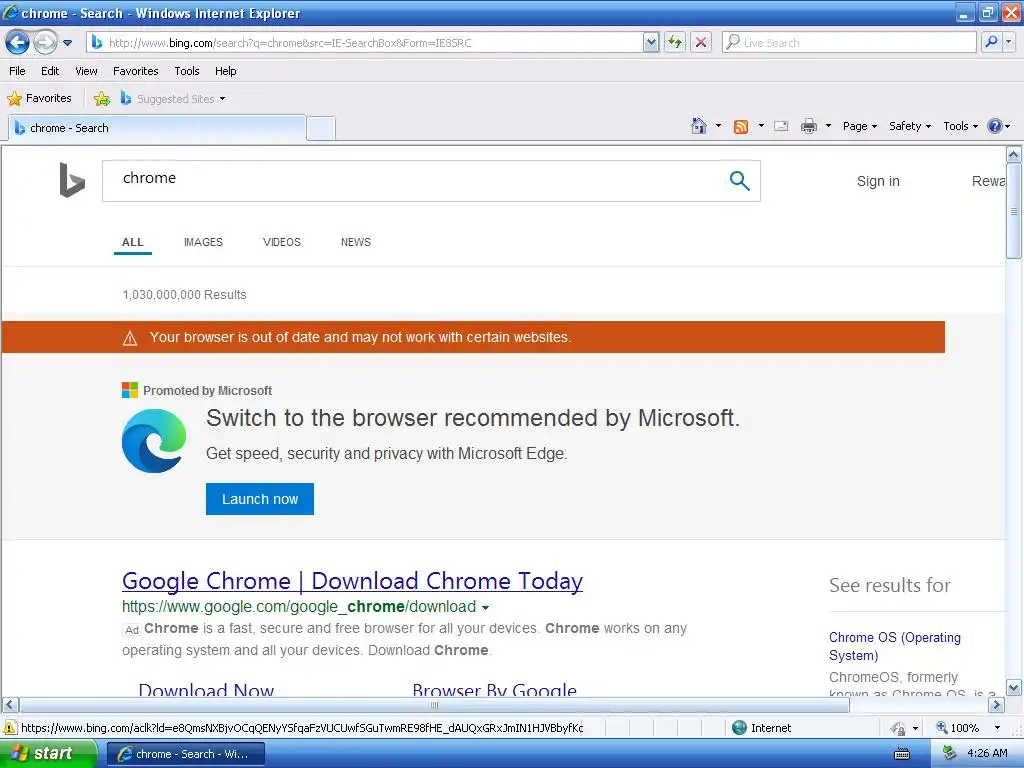
Task: Expand the google.com URL dropdown arrow
Action: coord(485,607)
